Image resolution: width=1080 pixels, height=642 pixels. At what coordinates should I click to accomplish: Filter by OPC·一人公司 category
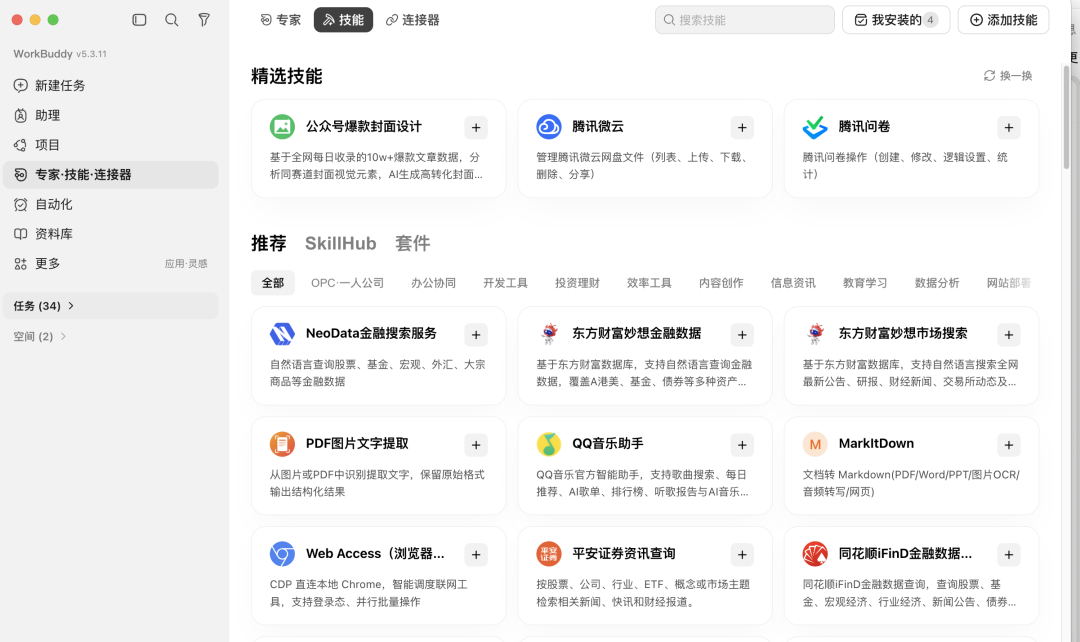[x=347, y=283]
